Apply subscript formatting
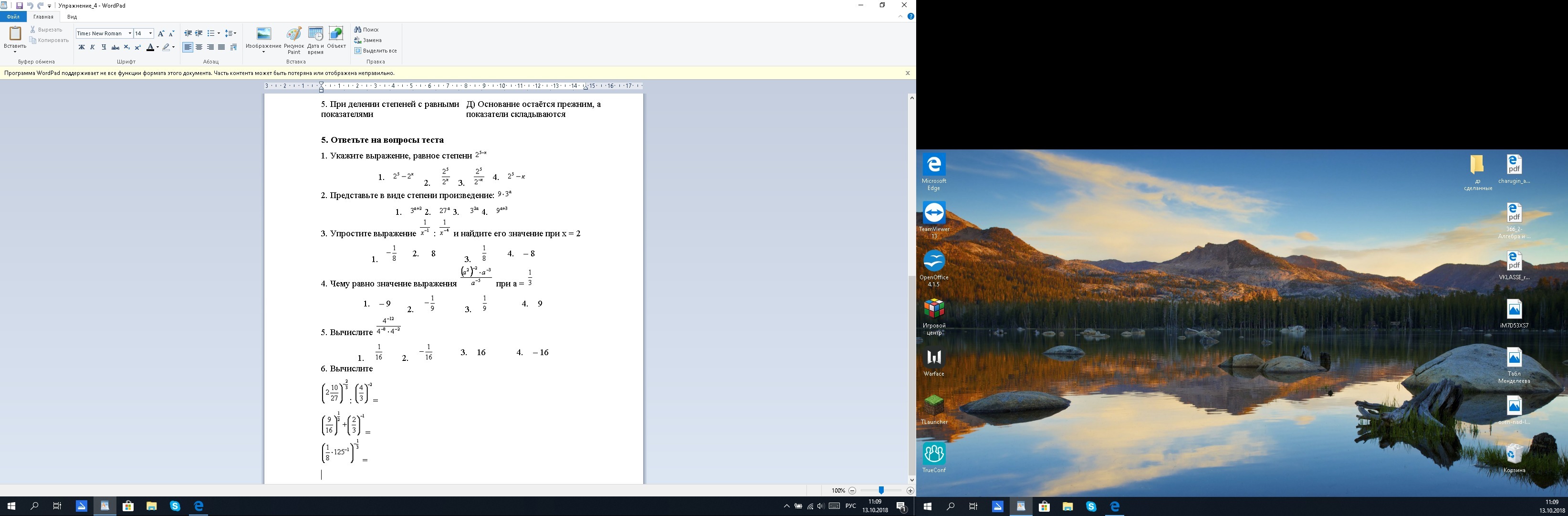Image resolution: width=1568 pixels, height=516 pixels. [x=126, y=48]
